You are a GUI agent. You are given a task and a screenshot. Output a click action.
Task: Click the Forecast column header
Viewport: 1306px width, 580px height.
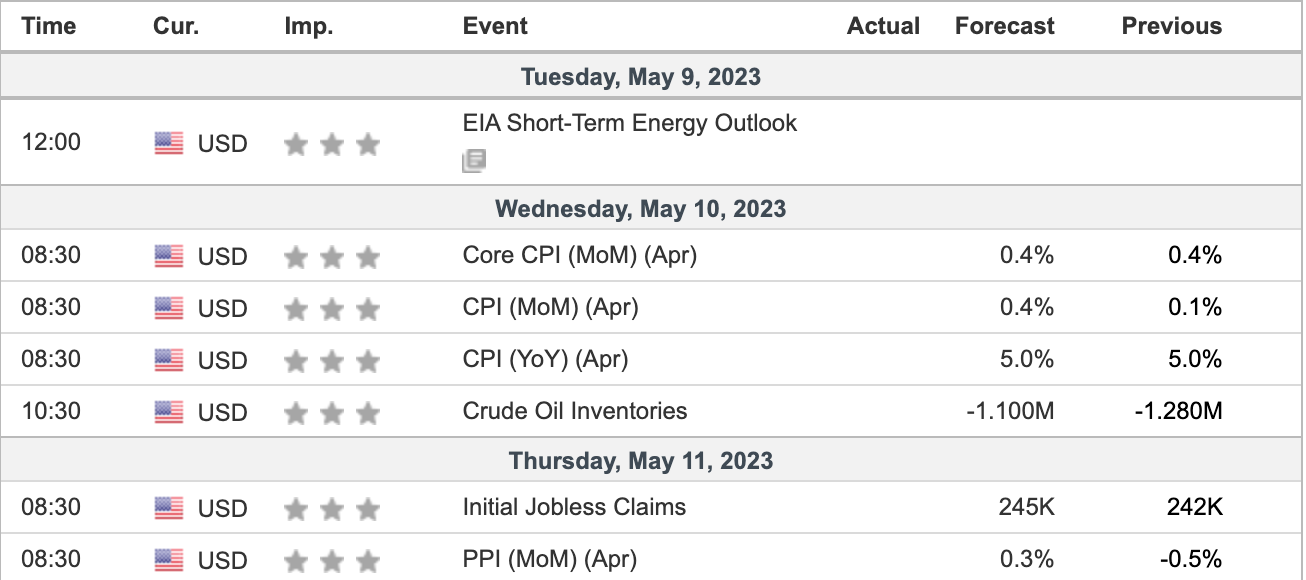point(1004,27)
